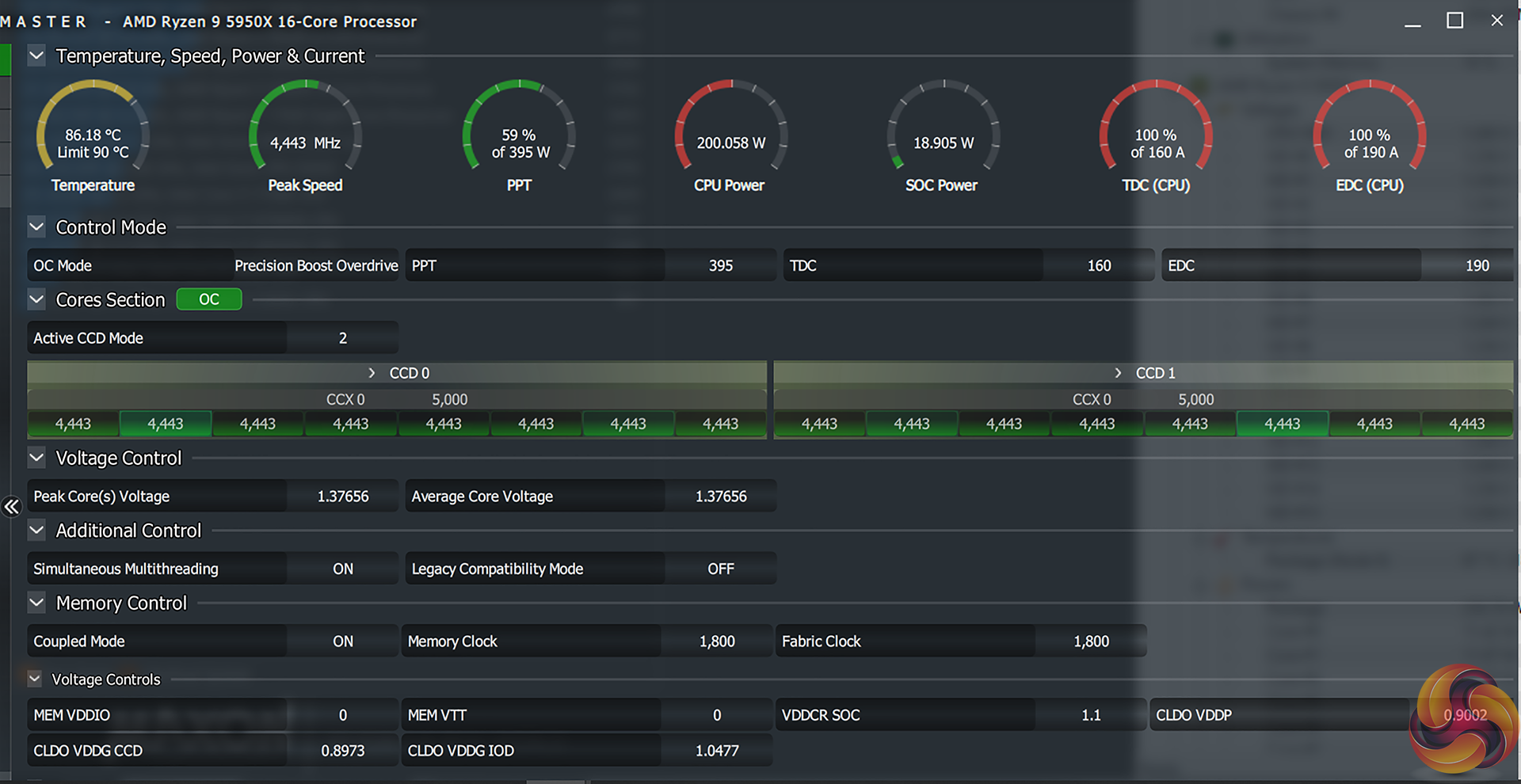1521x784 pixels.
Task: Click the Precision Boost Overdrive OC Mode value
Action: point(315,266)
